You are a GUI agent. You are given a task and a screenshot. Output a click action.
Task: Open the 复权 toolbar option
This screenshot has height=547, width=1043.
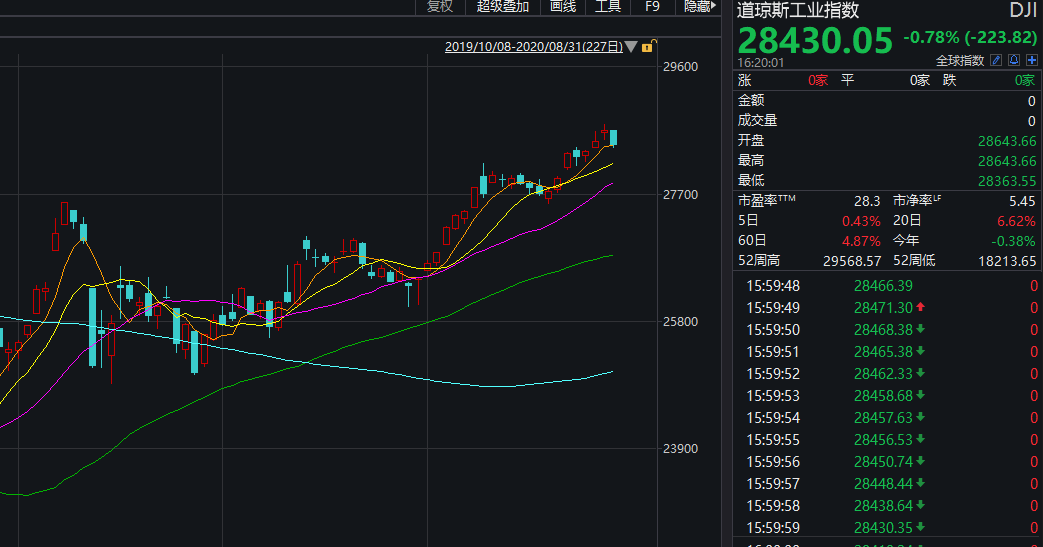(440, 6)
